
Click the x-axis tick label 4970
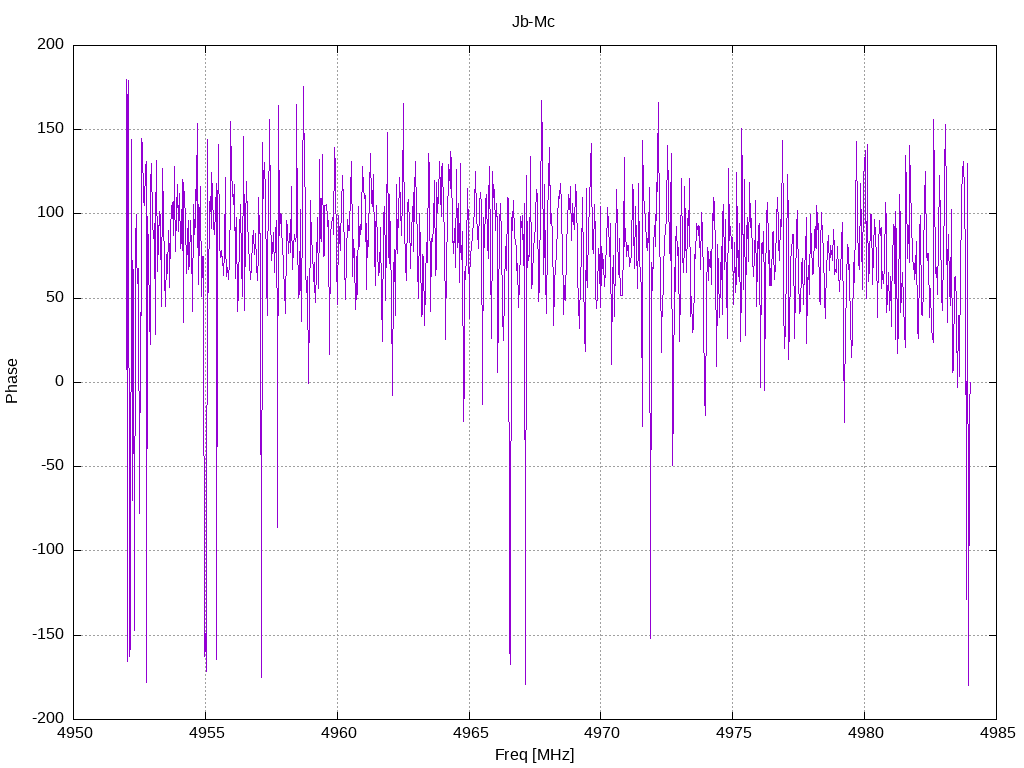click(x=601, y=733)
